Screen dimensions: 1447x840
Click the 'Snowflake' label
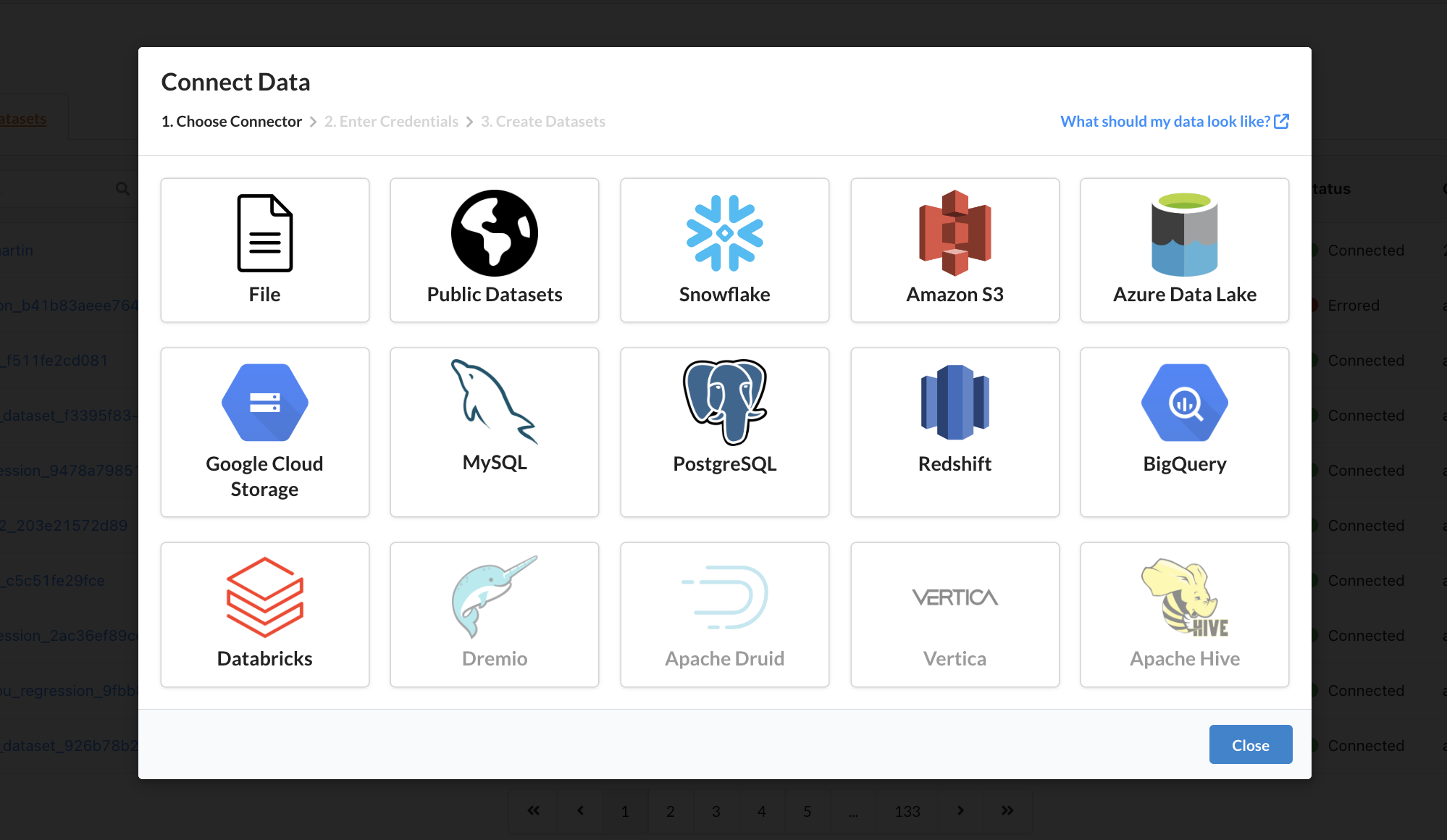(725, 294)
